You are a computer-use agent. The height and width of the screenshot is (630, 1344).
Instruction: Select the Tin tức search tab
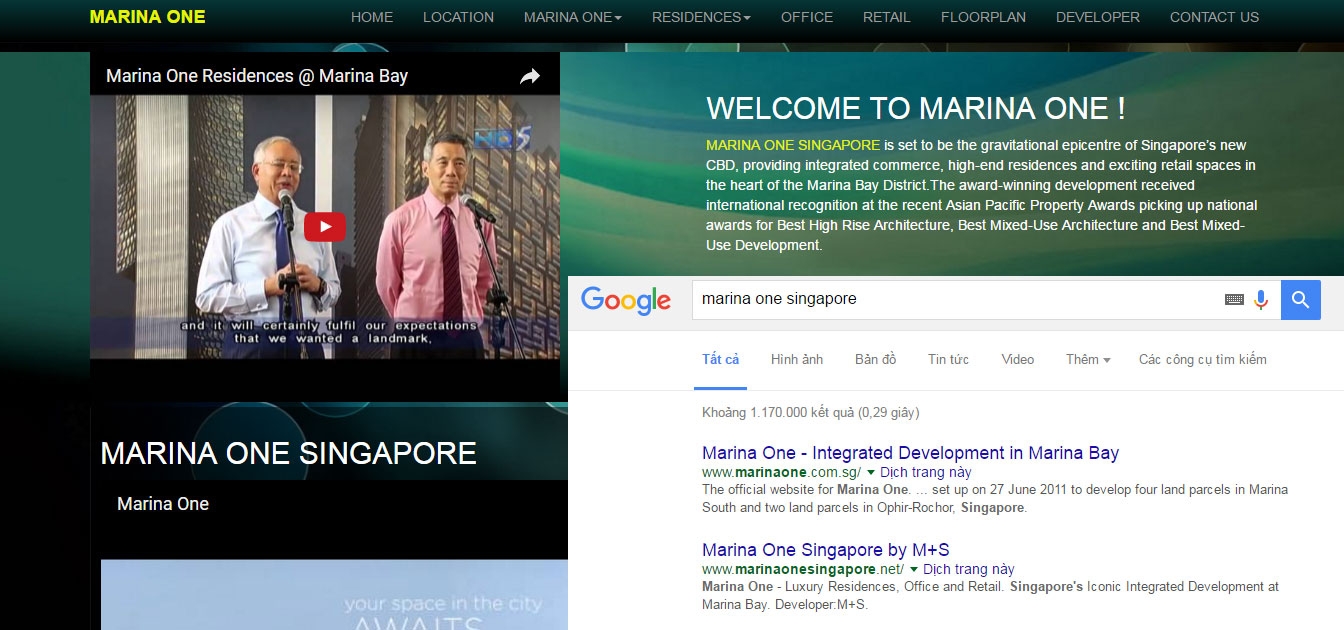948,359
